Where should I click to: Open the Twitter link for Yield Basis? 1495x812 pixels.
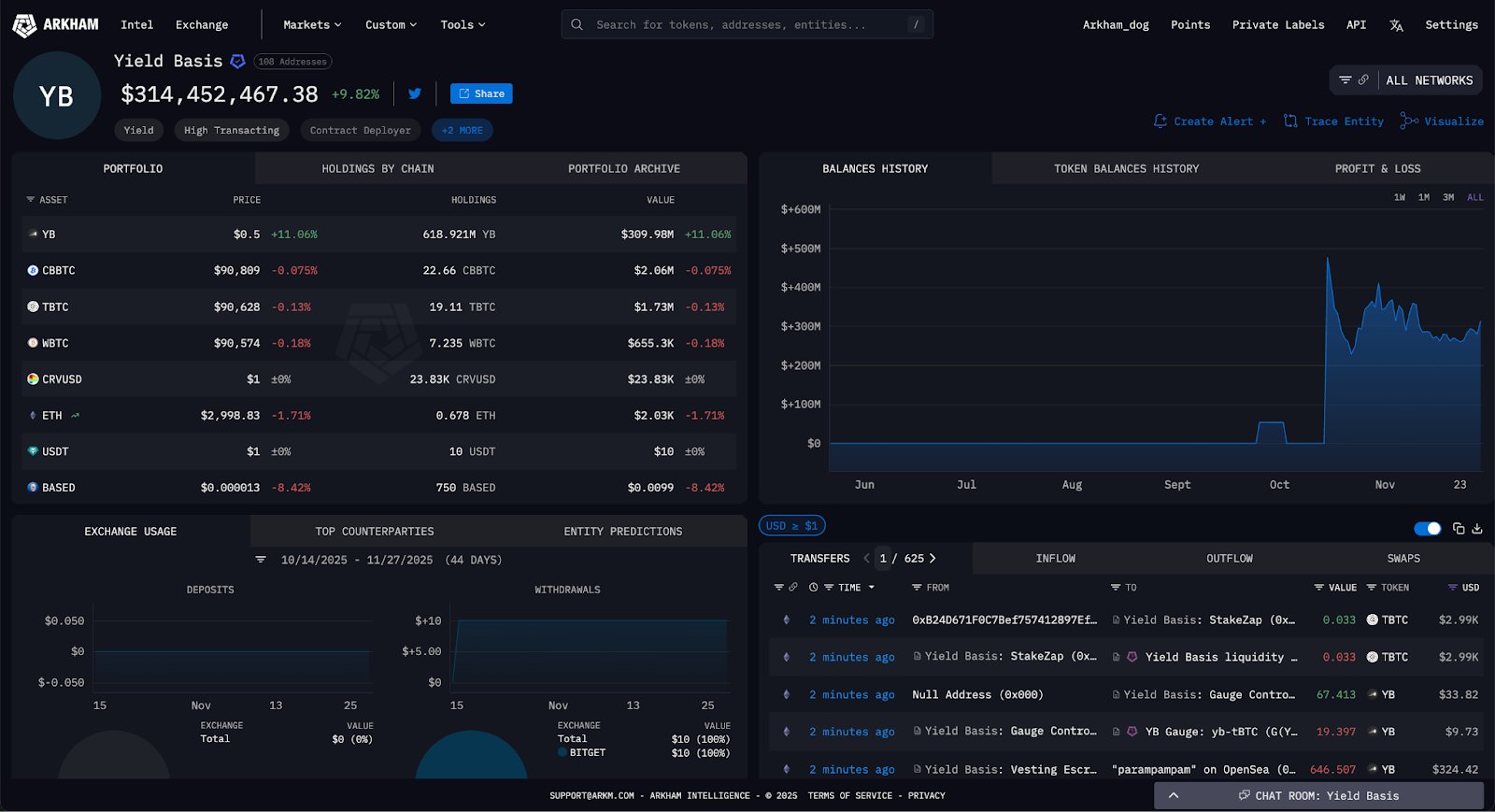coord(415,93)
